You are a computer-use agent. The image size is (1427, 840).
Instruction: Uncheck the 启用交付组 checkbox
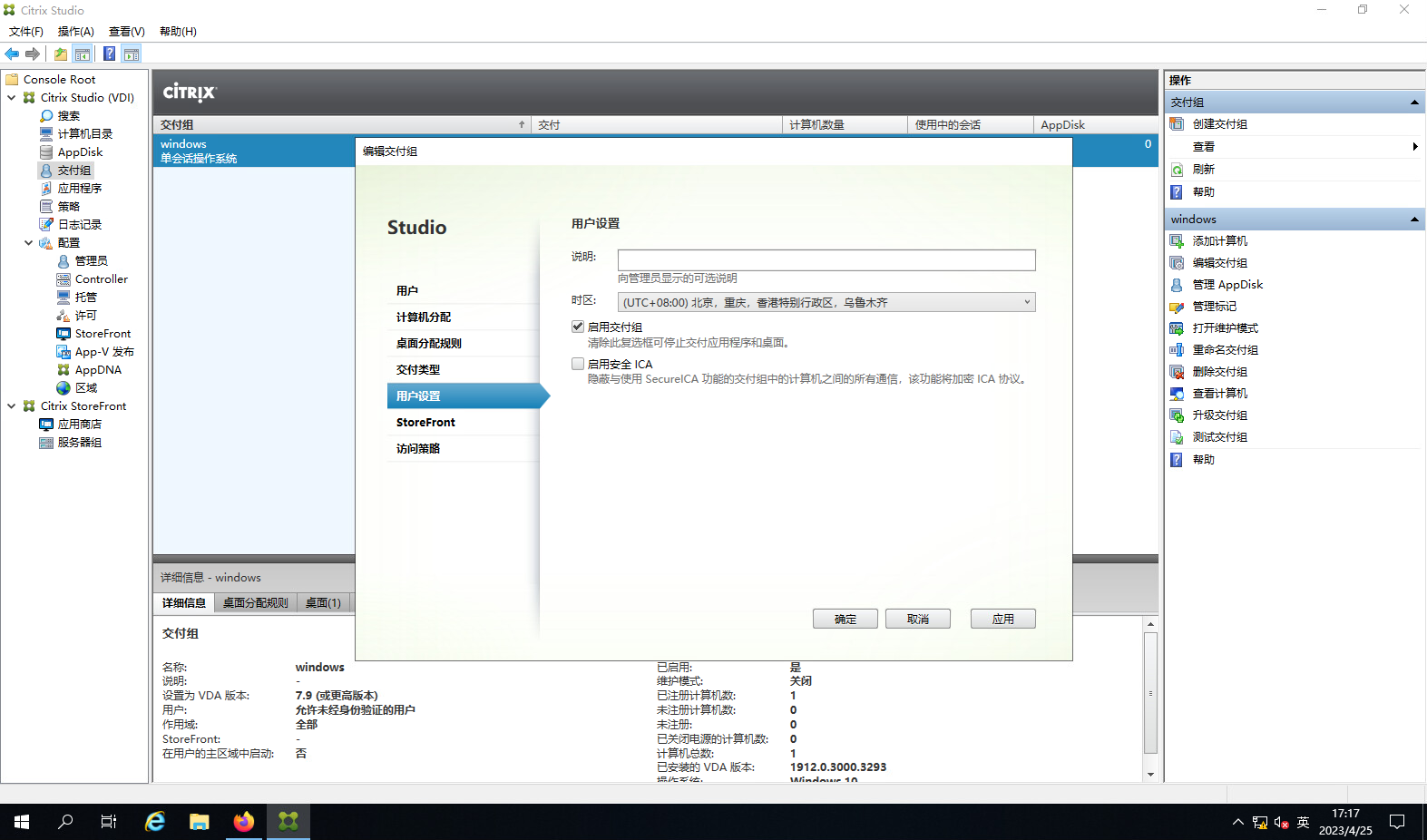coord(578,327)
